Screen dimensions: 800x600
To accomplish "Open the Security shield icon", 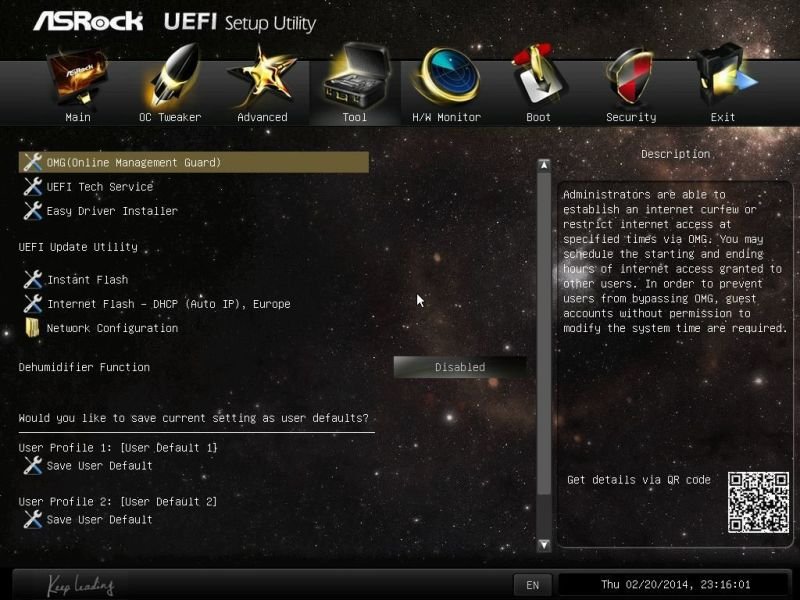I will point(631,77).
